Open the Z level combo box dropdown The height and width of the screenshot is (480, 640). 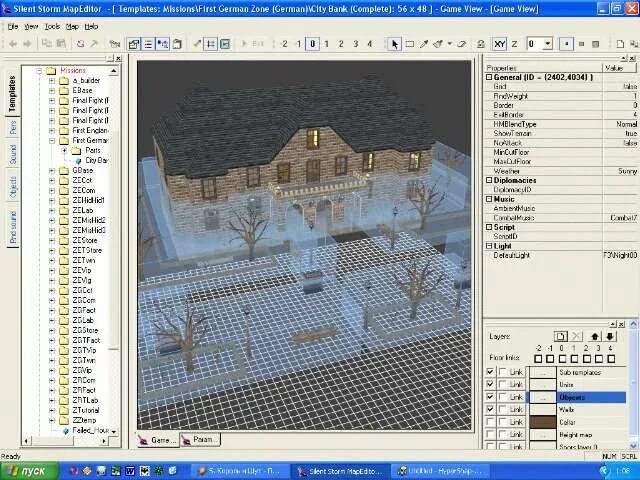pos(548,44)
